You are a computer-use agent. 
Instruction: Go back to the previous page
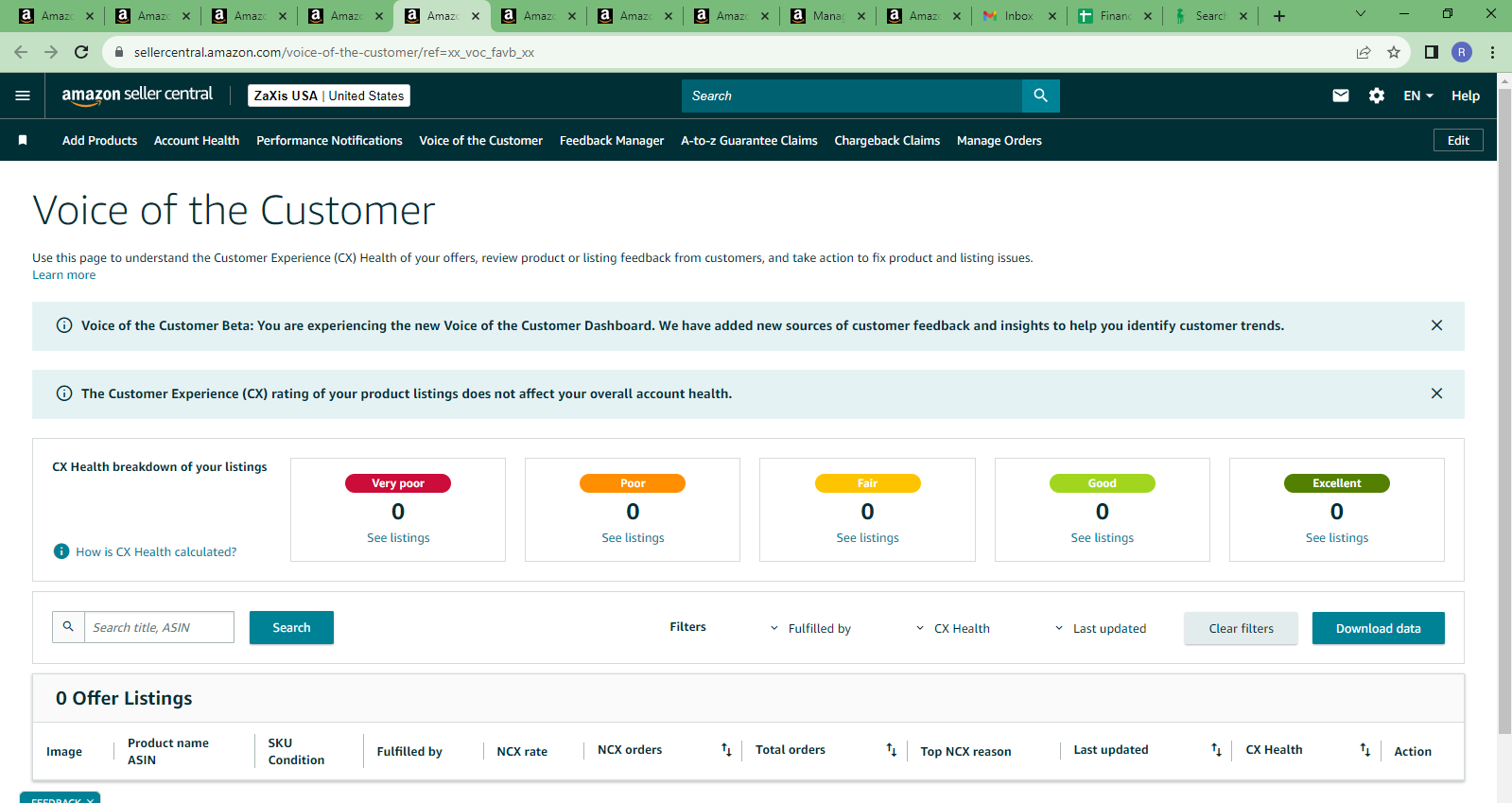tap(21, 52)
